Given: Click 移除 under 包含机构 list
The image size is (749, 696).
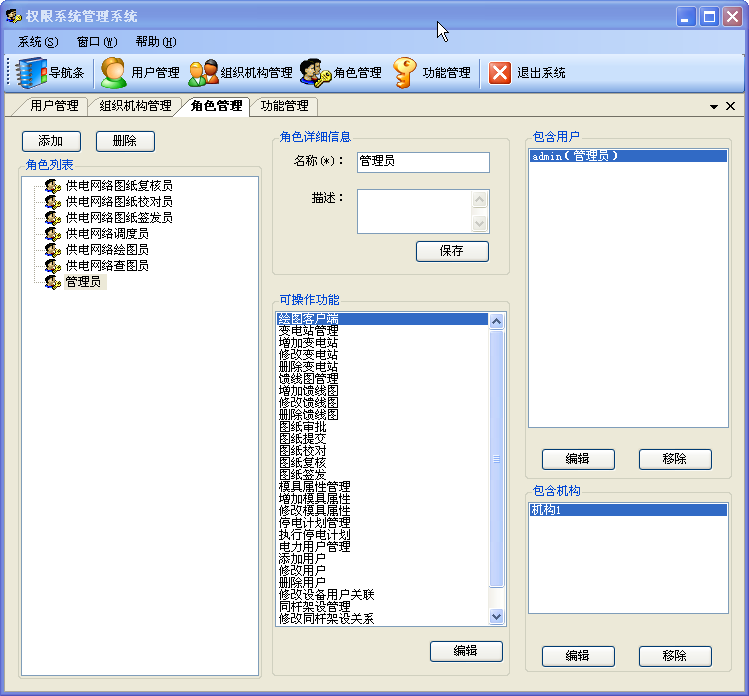Looking at the screenshot, I should 675,656.
